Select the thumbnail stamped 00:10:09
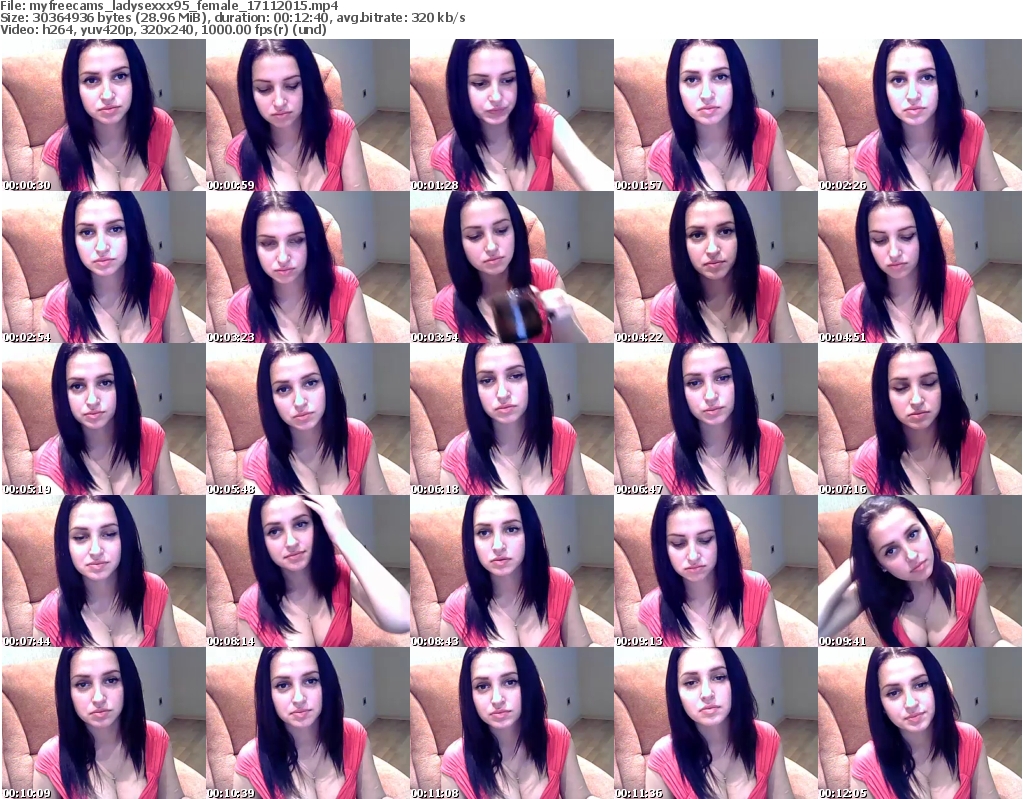 coord(104,723)
